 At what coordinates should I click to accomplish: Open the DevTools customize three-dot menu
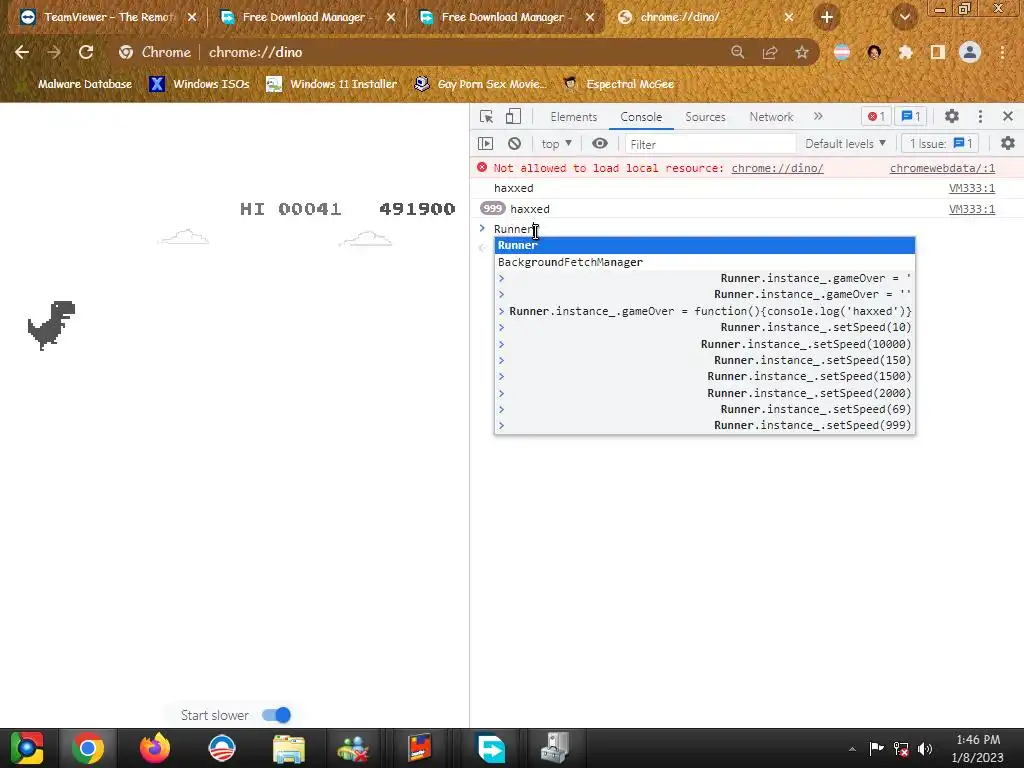980,116
